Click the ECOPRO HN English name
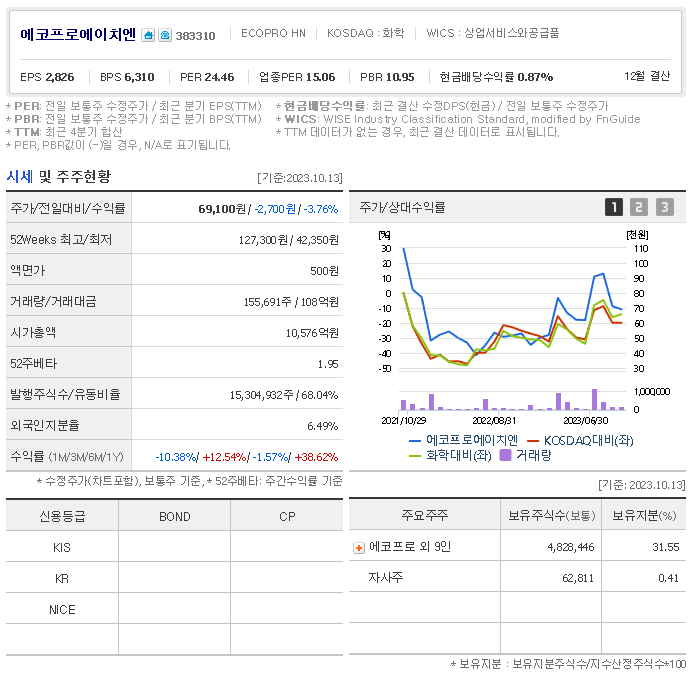695x680 pixels. 273,33
